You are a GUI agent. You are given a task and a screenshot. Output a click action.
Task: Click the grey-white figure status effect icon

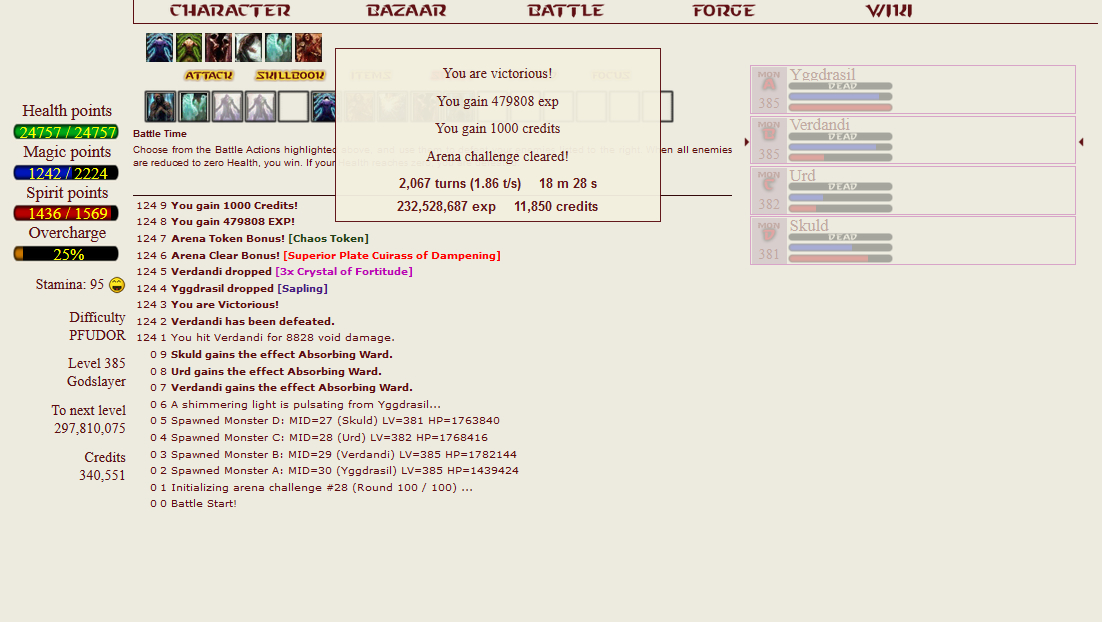[249, 48]
